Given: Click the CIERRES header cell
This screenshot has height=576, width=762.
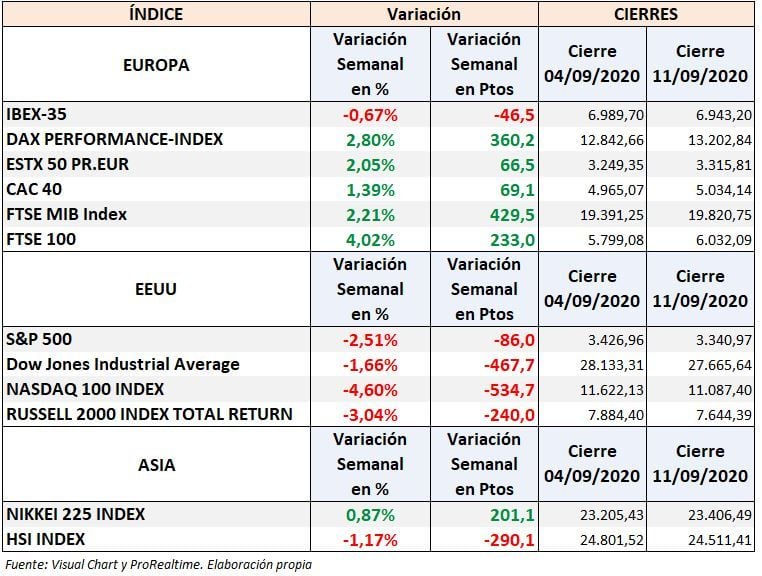Looking at the screenshot, I should pyautogui.click(x=645, y=14).
